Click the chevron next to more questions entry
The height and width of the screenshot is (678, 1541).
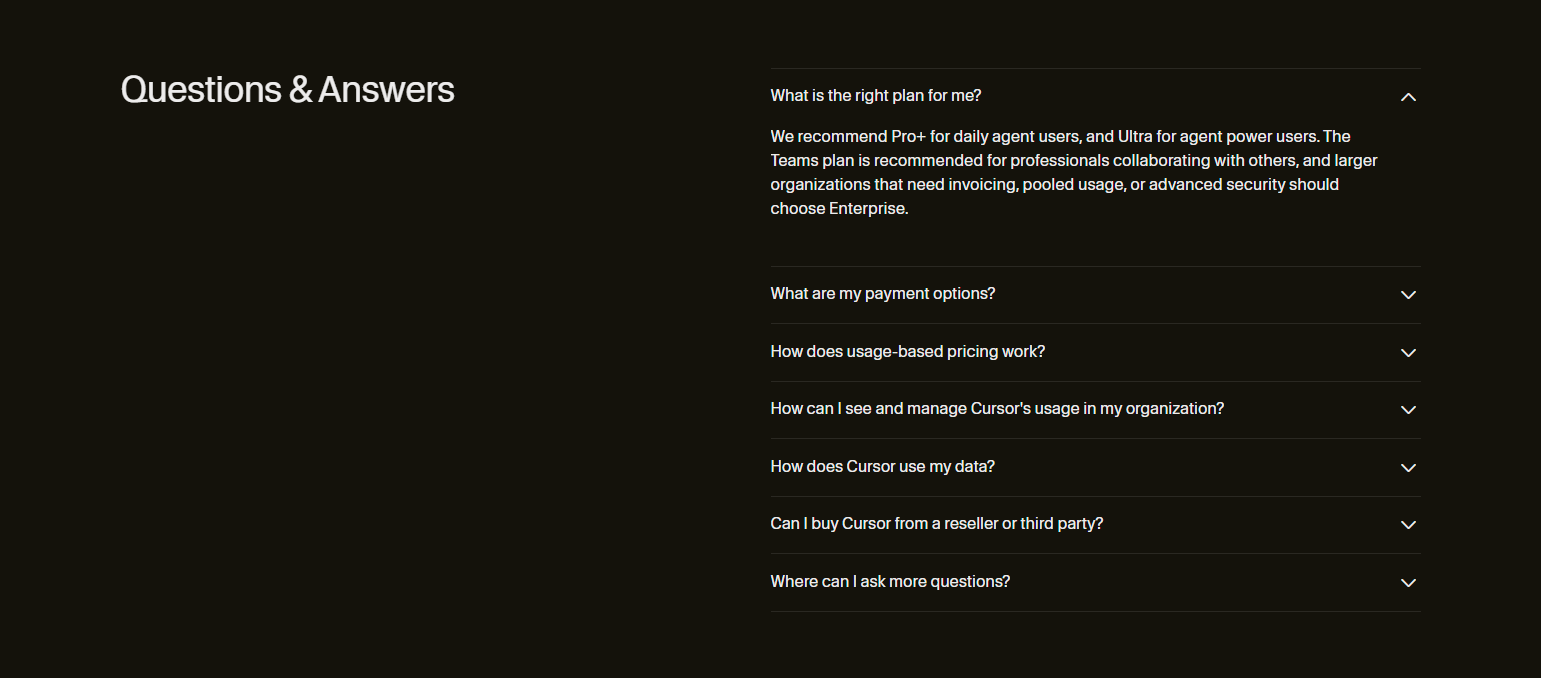[x=1408, y=583]
